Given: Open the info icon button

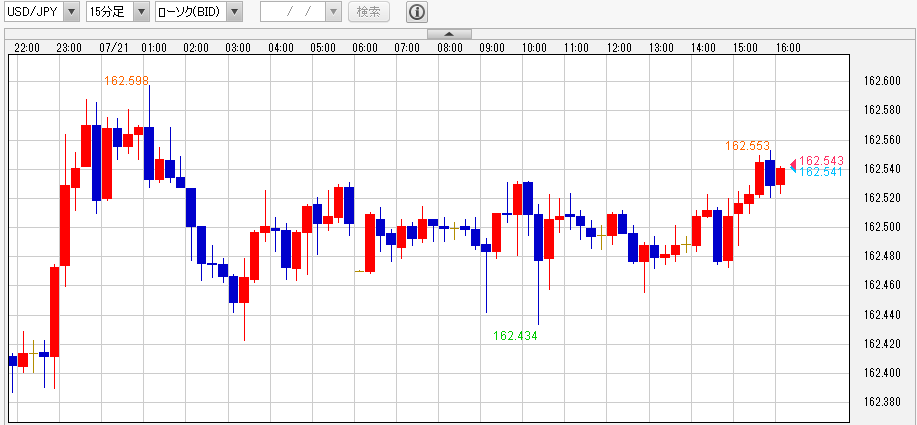Looking at the screenshot, I should tap(418, 12).
